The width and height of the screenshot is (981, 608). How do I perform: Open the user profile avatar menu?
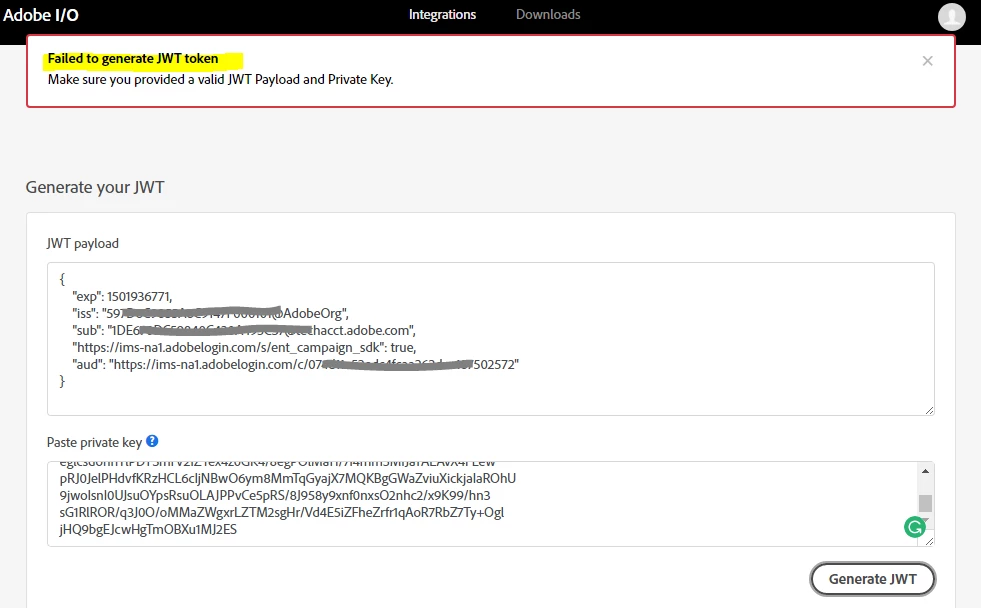[952, 16]
